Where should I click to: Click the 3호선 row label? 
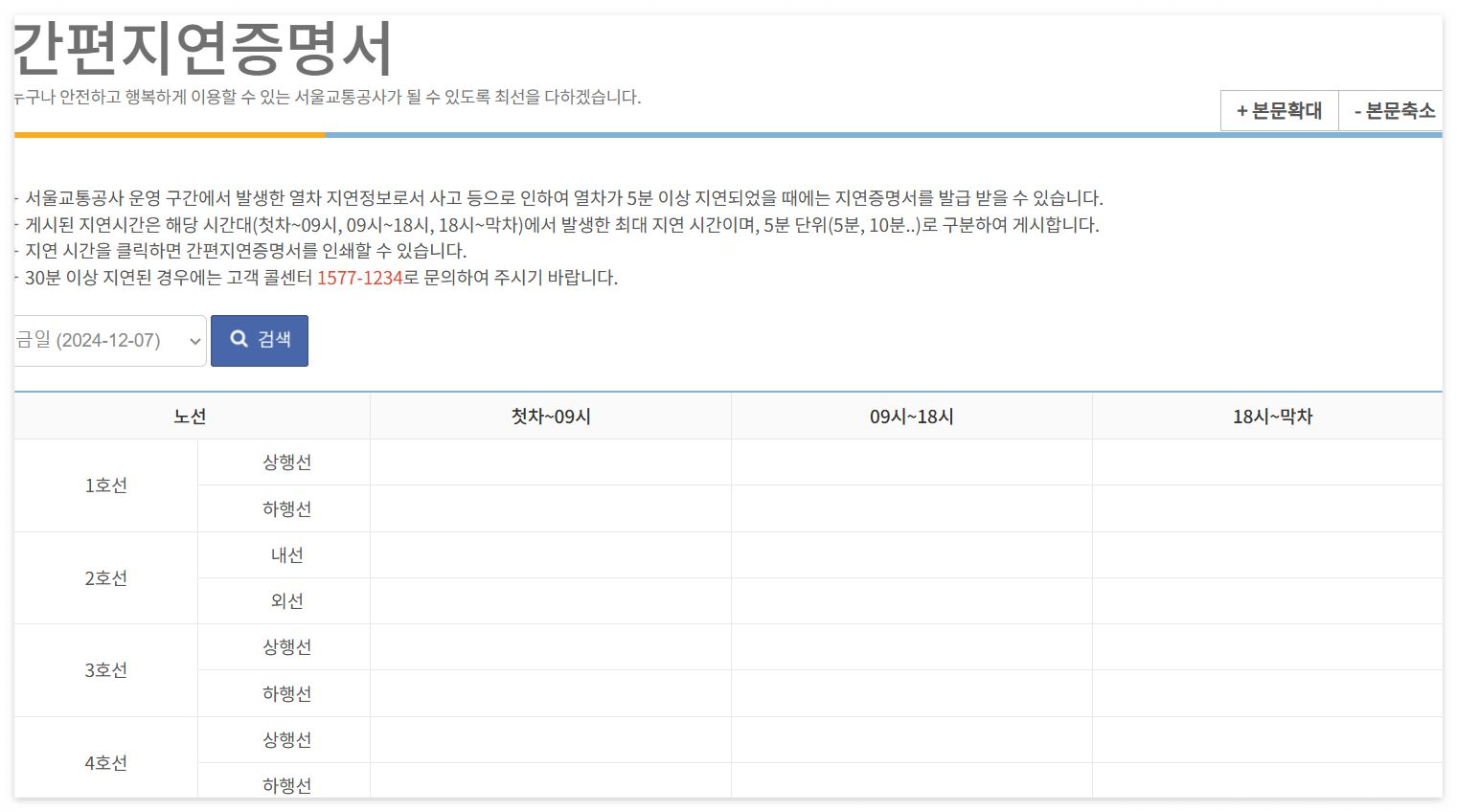coord(106,670)
